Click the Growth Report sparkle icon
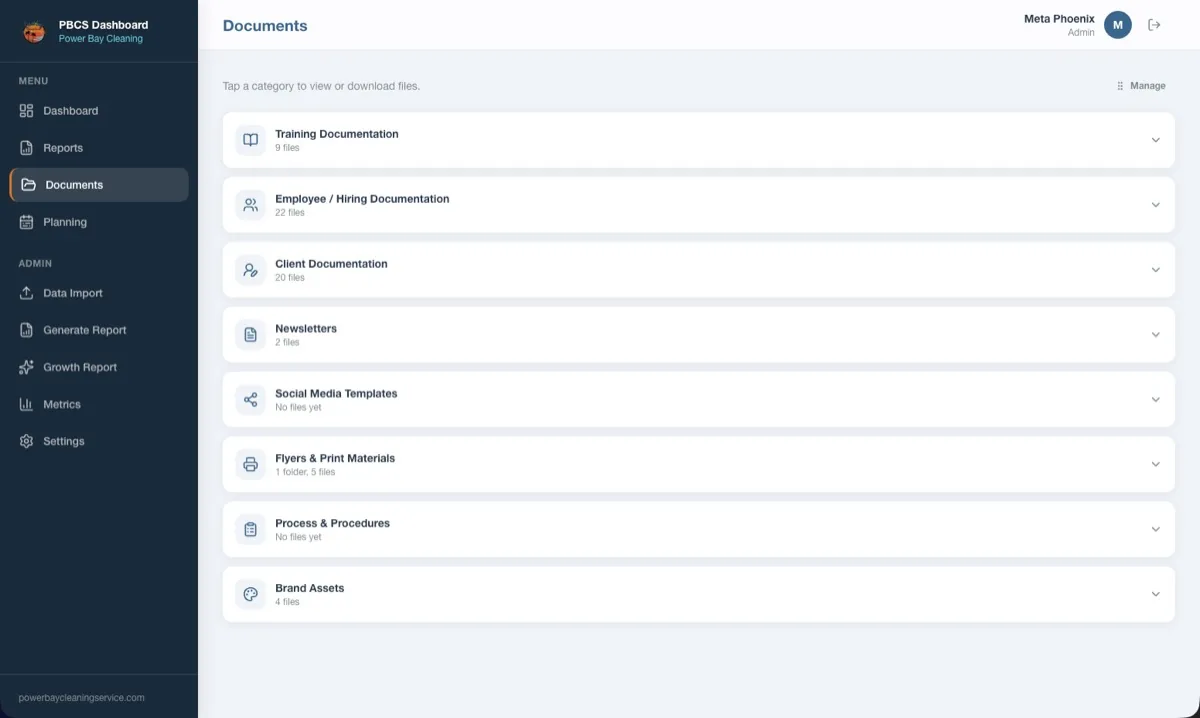This screenshot has width=1200, height=718. click(x=27, y=367)
